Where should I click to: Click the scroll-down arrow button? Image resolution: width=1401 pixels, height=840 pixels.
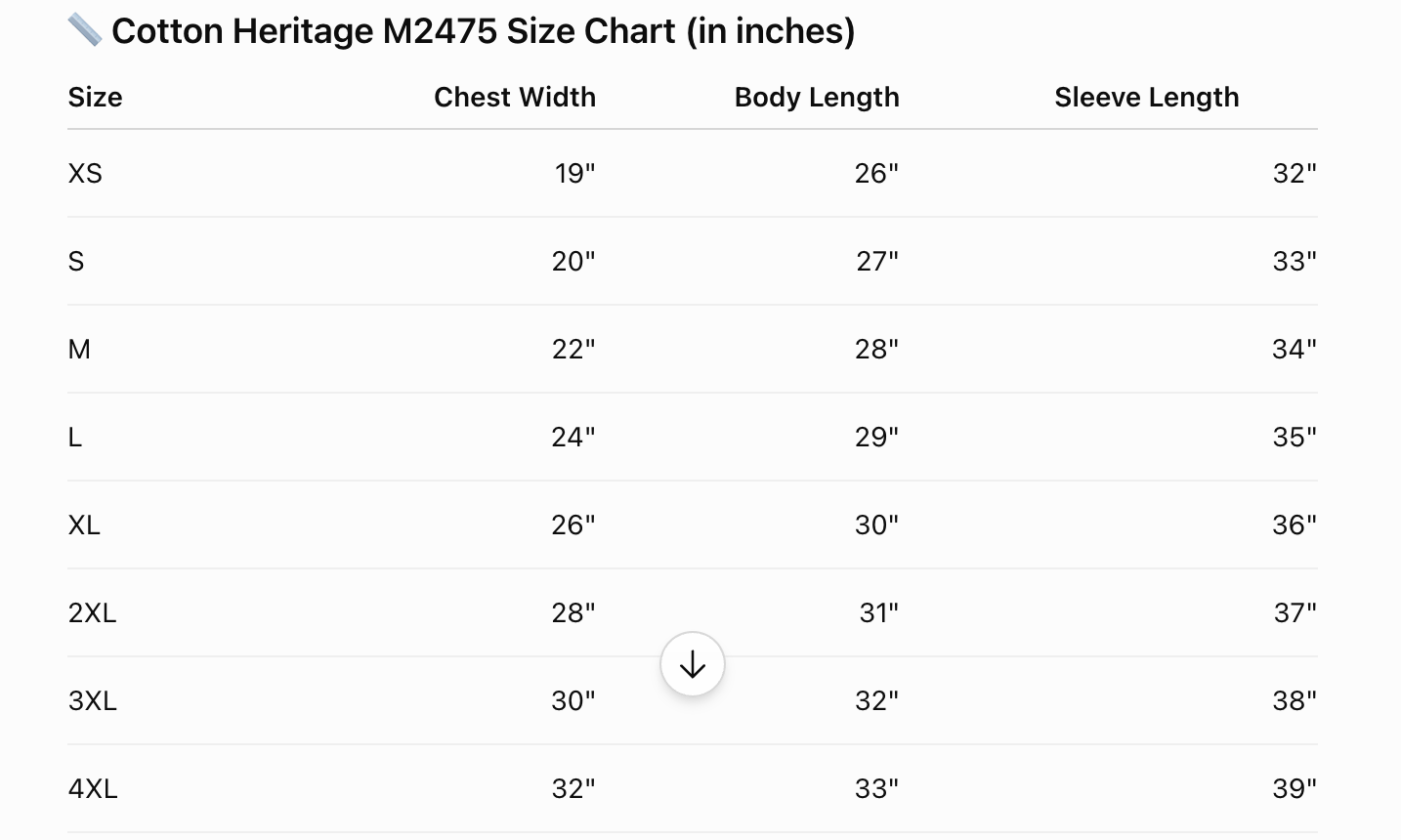pos(692,664)
